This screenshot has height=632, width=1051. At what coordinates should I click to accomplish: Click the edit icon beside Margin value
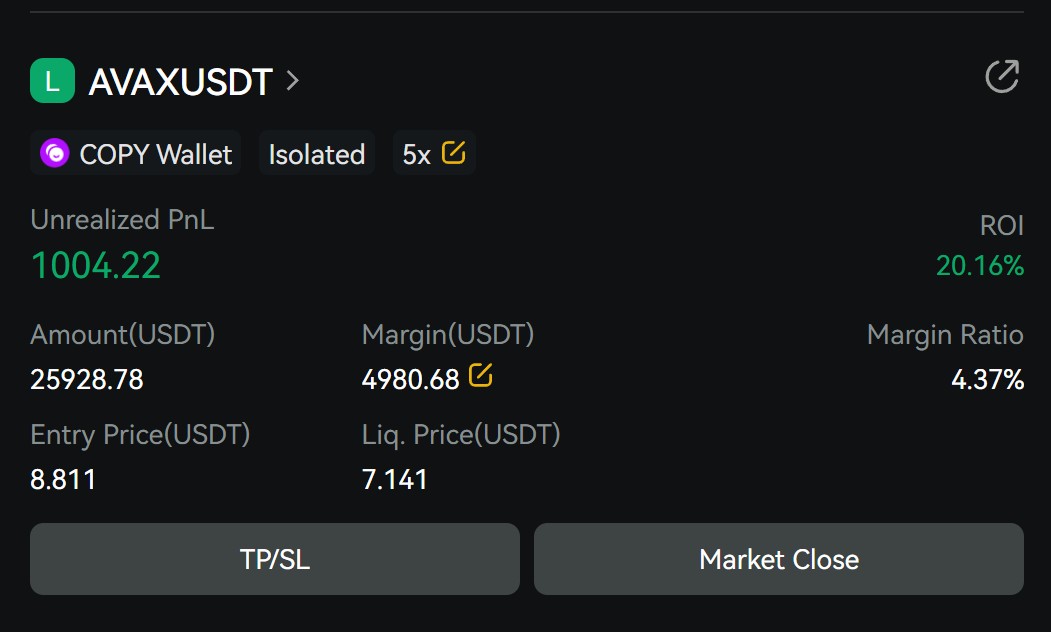pyautogui.click(x=481, y=377)
